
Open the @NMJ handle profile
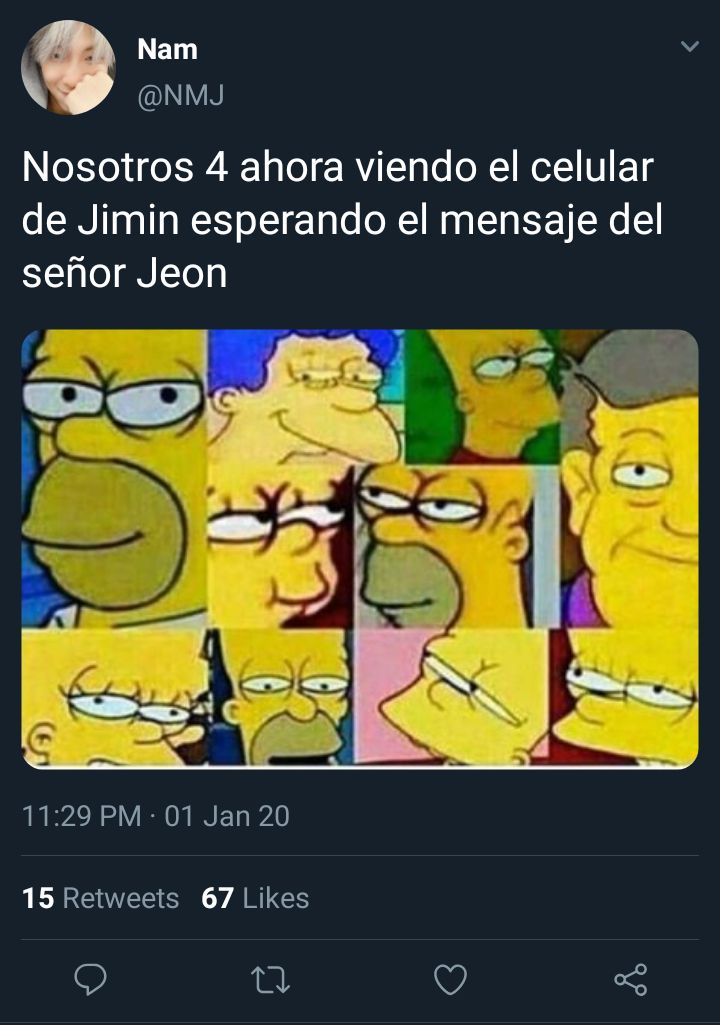[180, 96]
